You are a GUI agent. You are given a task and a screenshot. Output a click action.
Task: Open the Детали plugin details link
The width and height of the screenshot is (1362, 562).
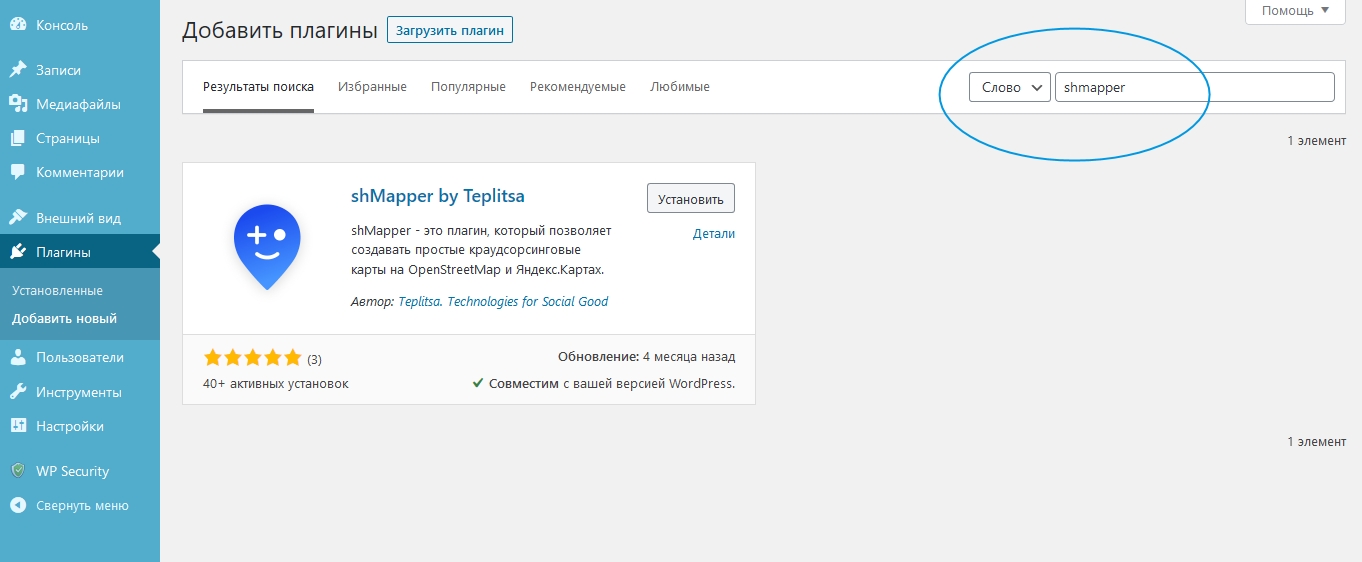tap(713, 233)
